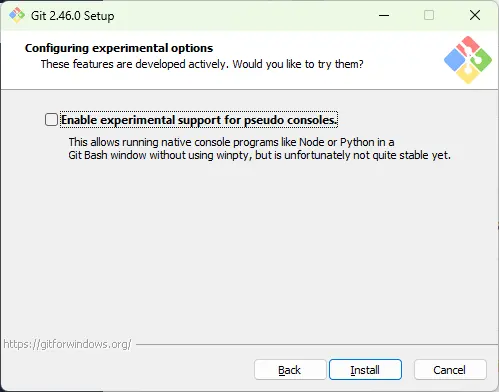The height and width of the screenshot is (392, 499).
Task: Go Back to previous setup page
Action: pyautogui.click(x=290, y=370)
